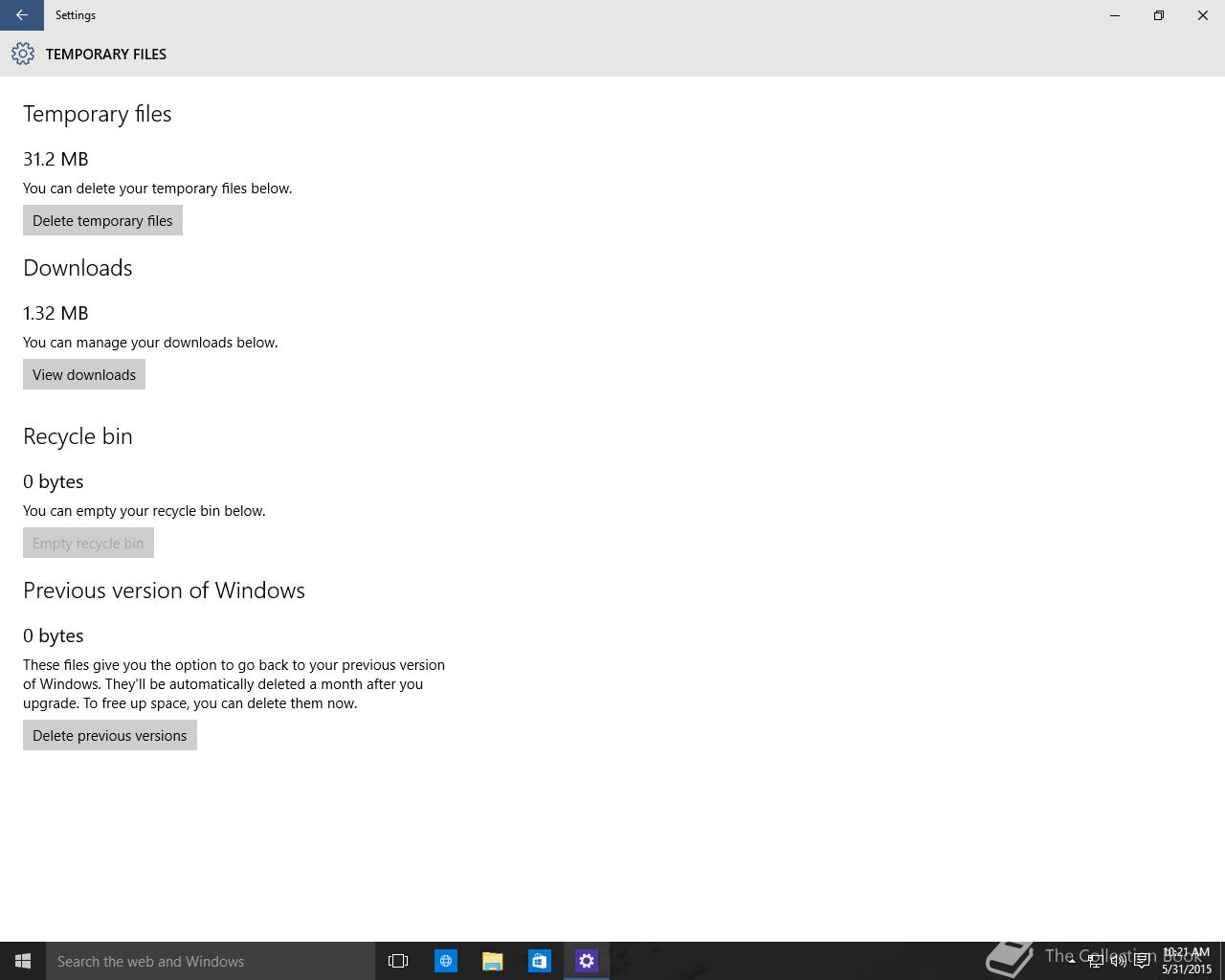Close the Settings window

[x=1203, y=15]
